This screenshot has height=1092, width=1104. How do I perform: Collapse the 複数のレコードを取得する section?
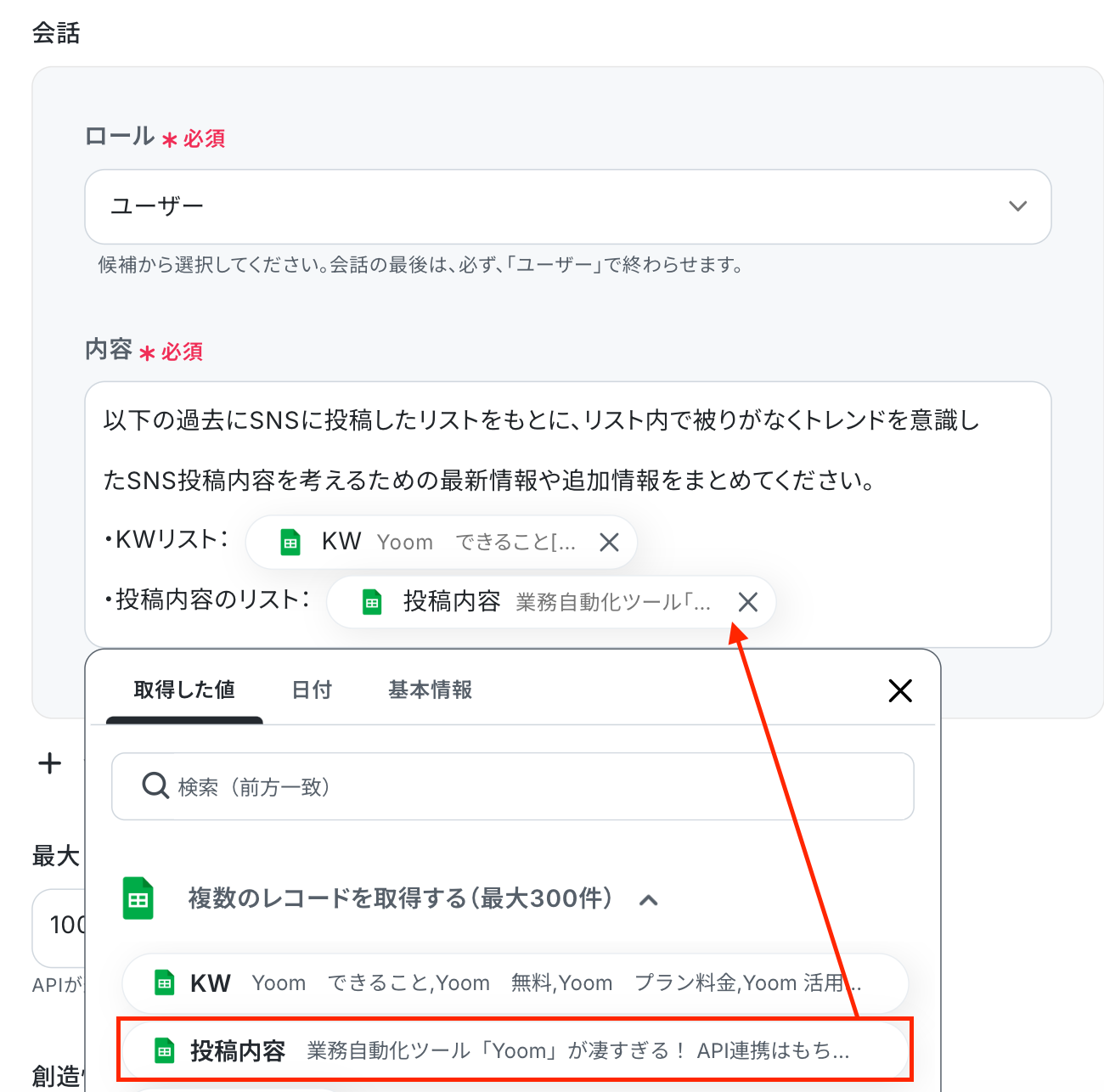pyautogui.click(x=649, y=900)
